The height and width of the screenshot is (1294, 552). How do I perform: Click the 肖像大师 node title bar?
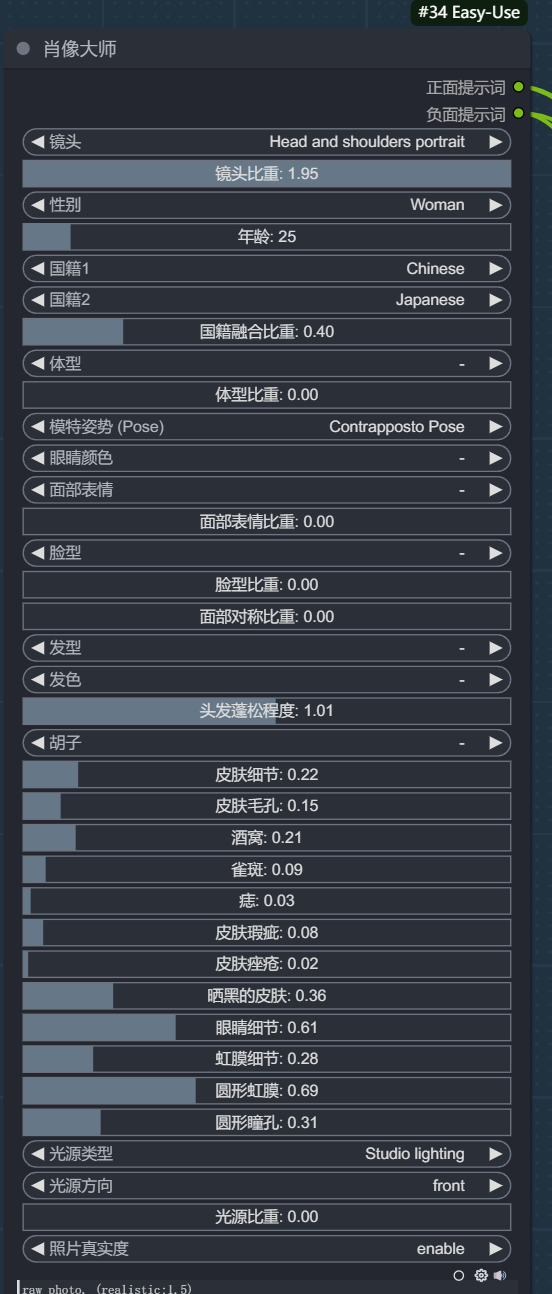tap(266, 49)
